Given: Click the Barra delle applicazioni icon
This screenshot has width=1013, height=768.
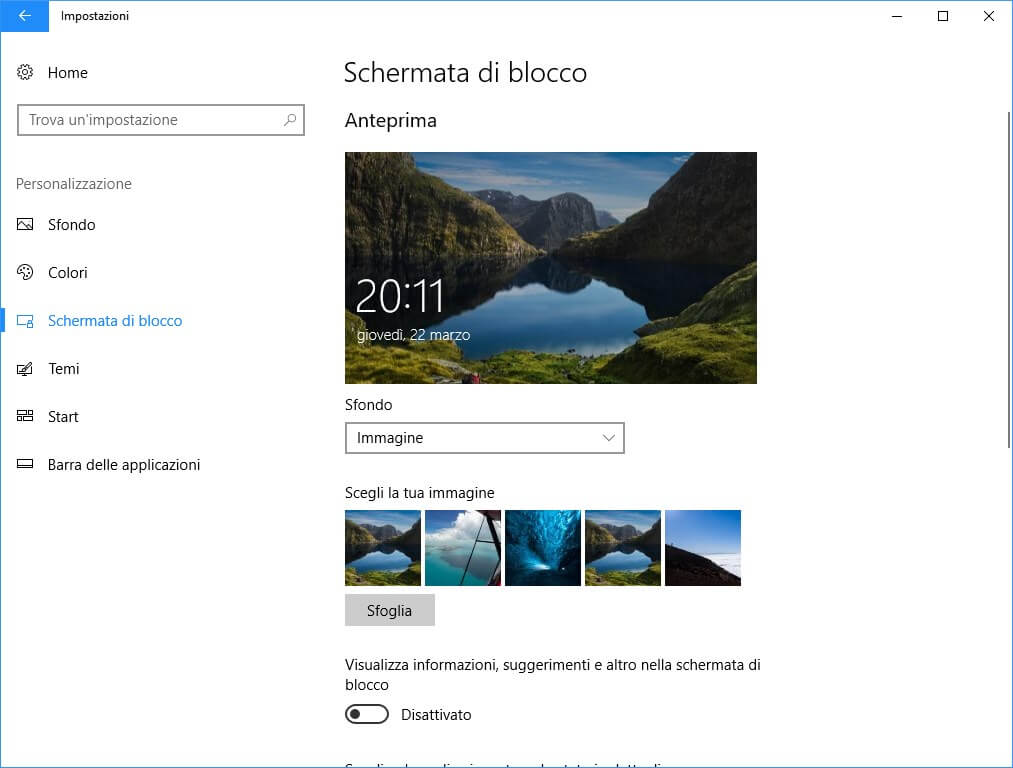Looking at the screenshot, I should [26, 465].
